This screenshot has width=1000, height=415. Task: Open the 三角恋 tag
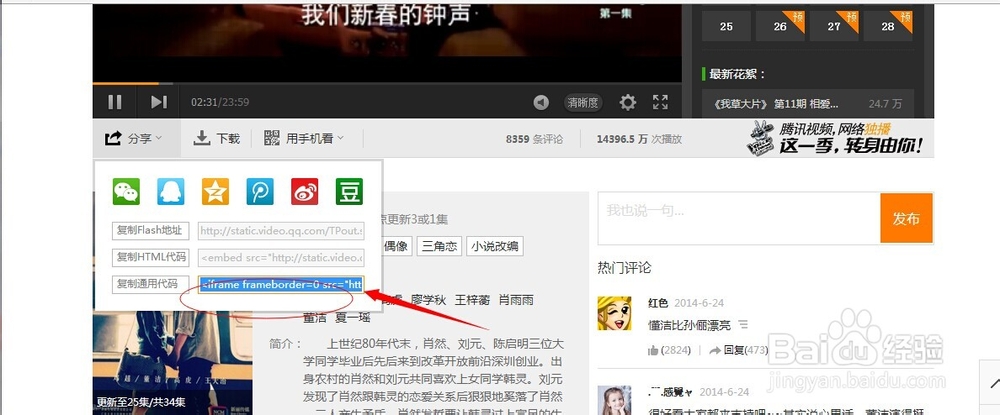439,246
